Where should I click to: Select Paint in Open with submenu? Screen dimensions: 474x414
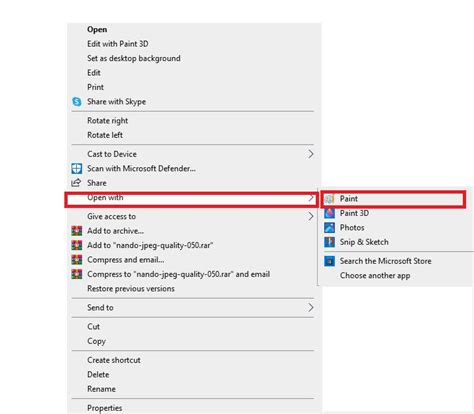pyautogui.click(x=348, y=199)
